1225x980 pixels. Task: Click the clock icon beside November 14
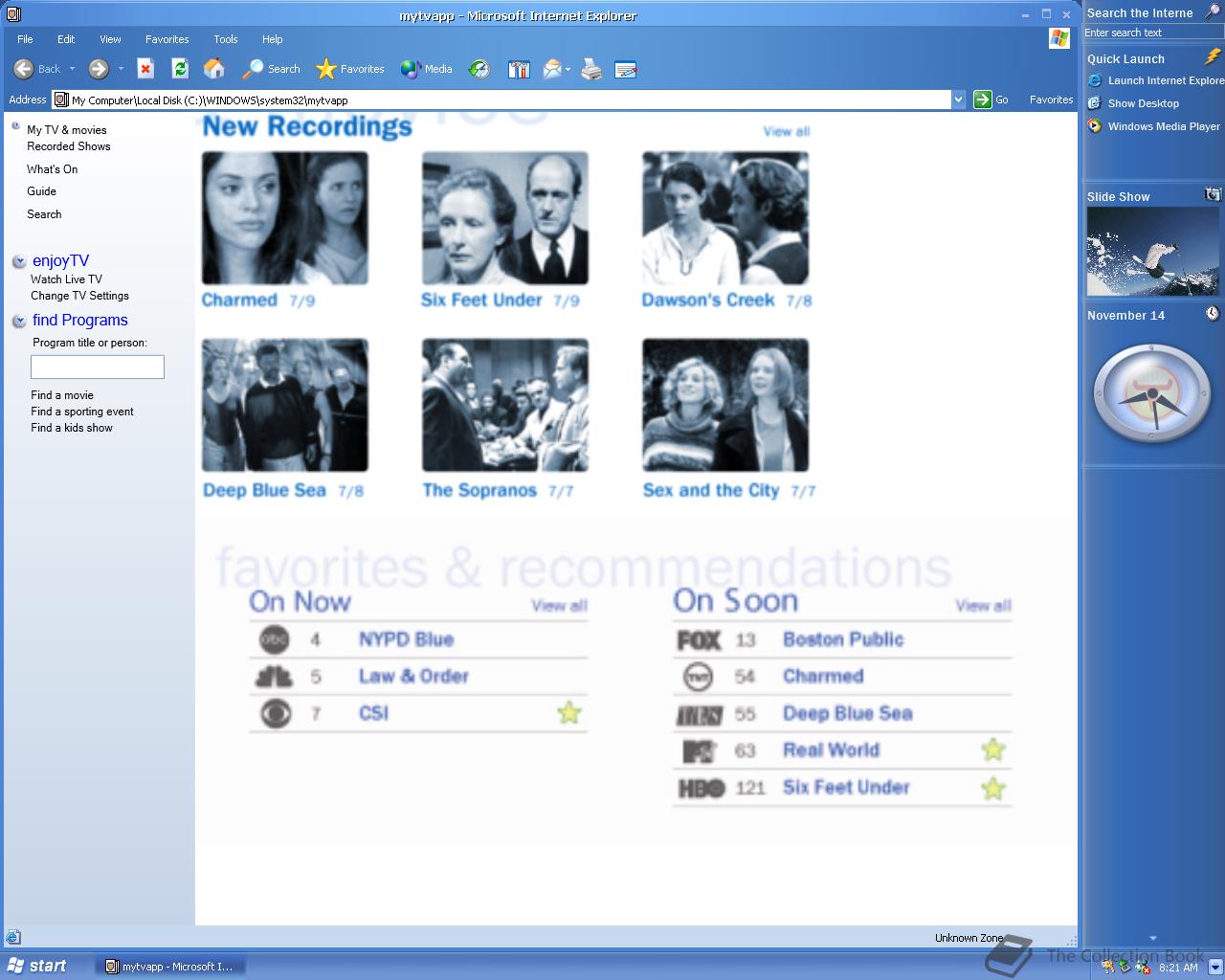(x=1213, y=314)
